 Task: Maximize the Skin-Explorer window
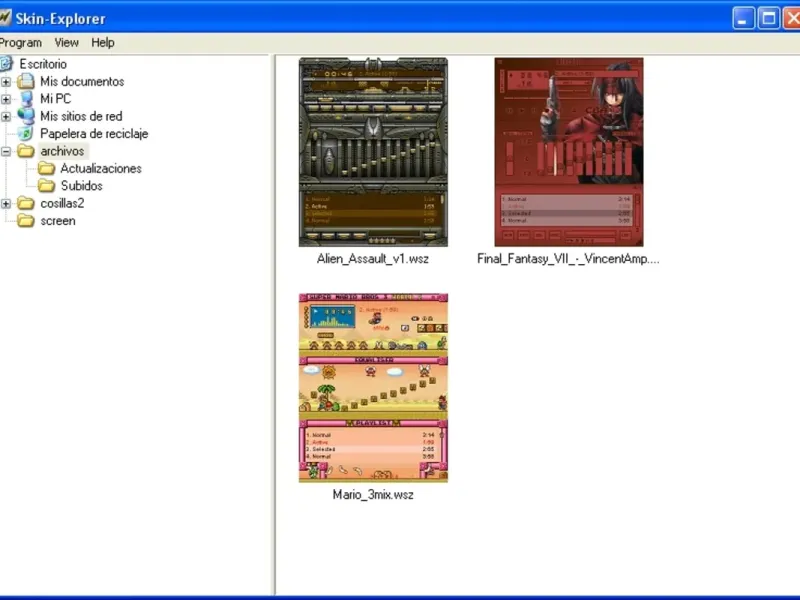[768, 18]
